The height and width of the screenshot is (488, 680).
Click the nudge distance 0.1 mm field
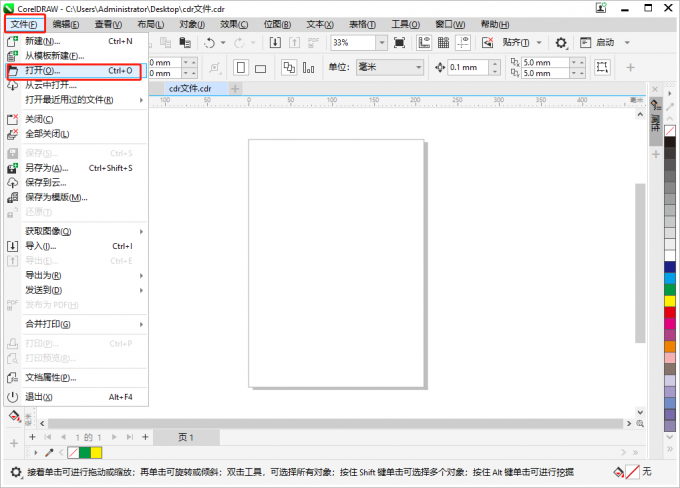pos(468,67)
